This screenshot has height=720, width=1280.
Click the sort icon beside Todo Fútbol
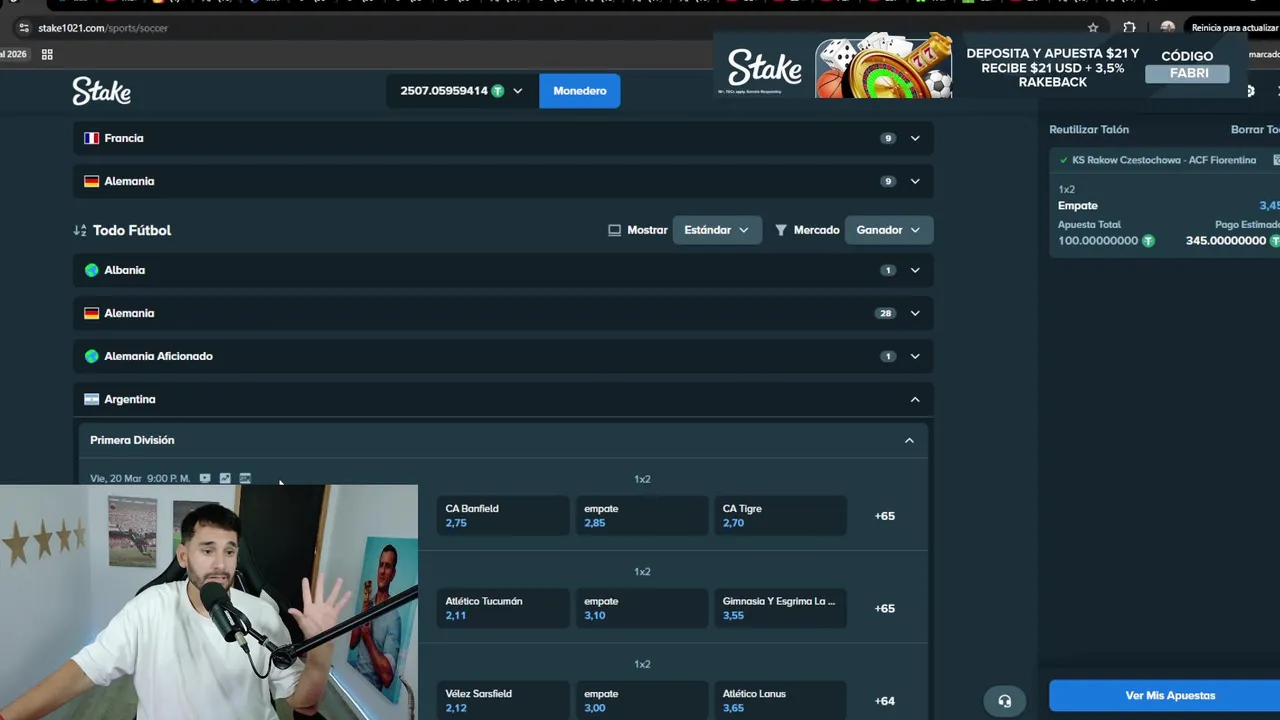click(x=80, y=230)
